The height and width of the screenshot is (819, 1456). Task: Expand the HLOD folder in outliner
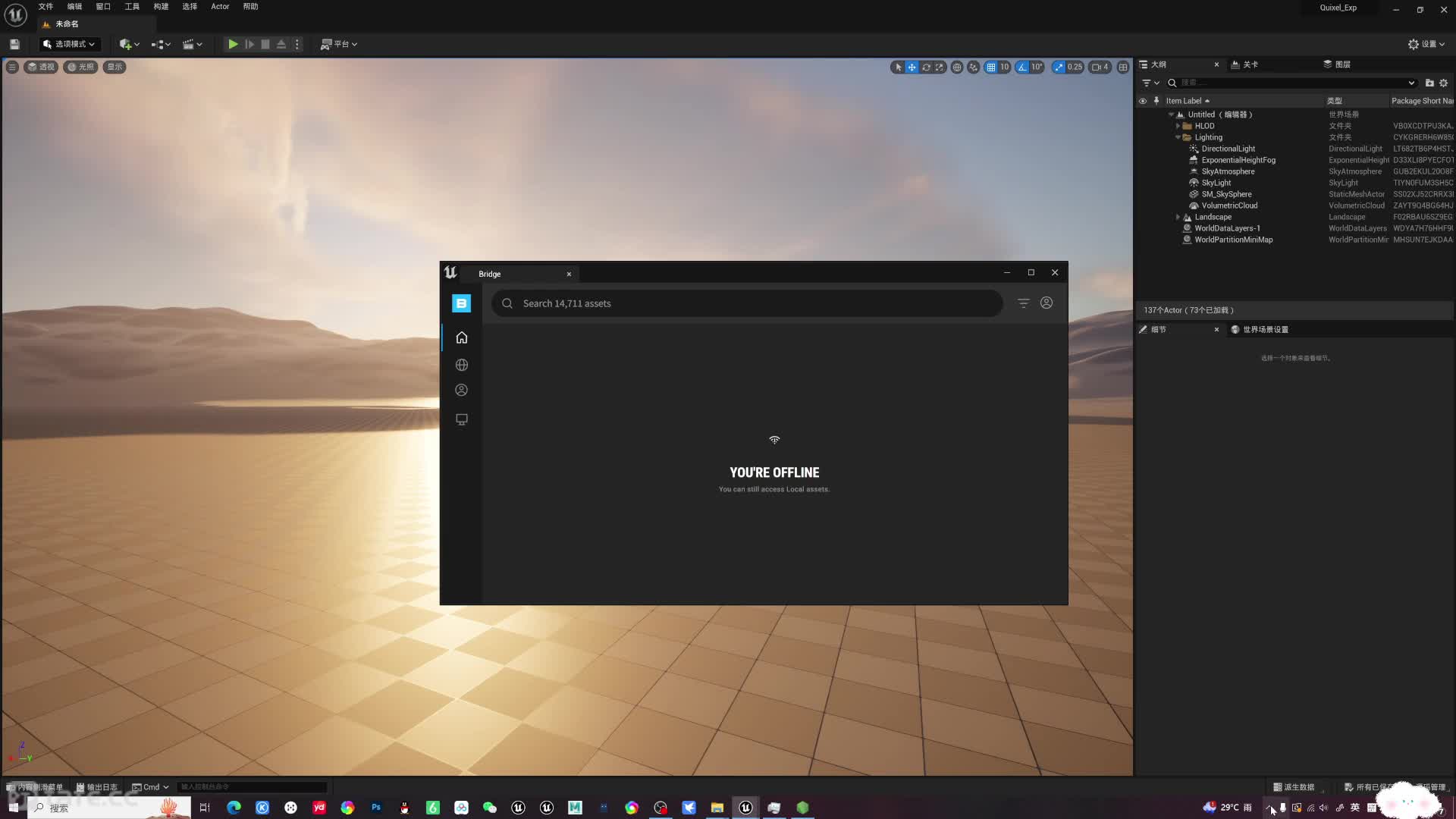tap(1178, 126)
